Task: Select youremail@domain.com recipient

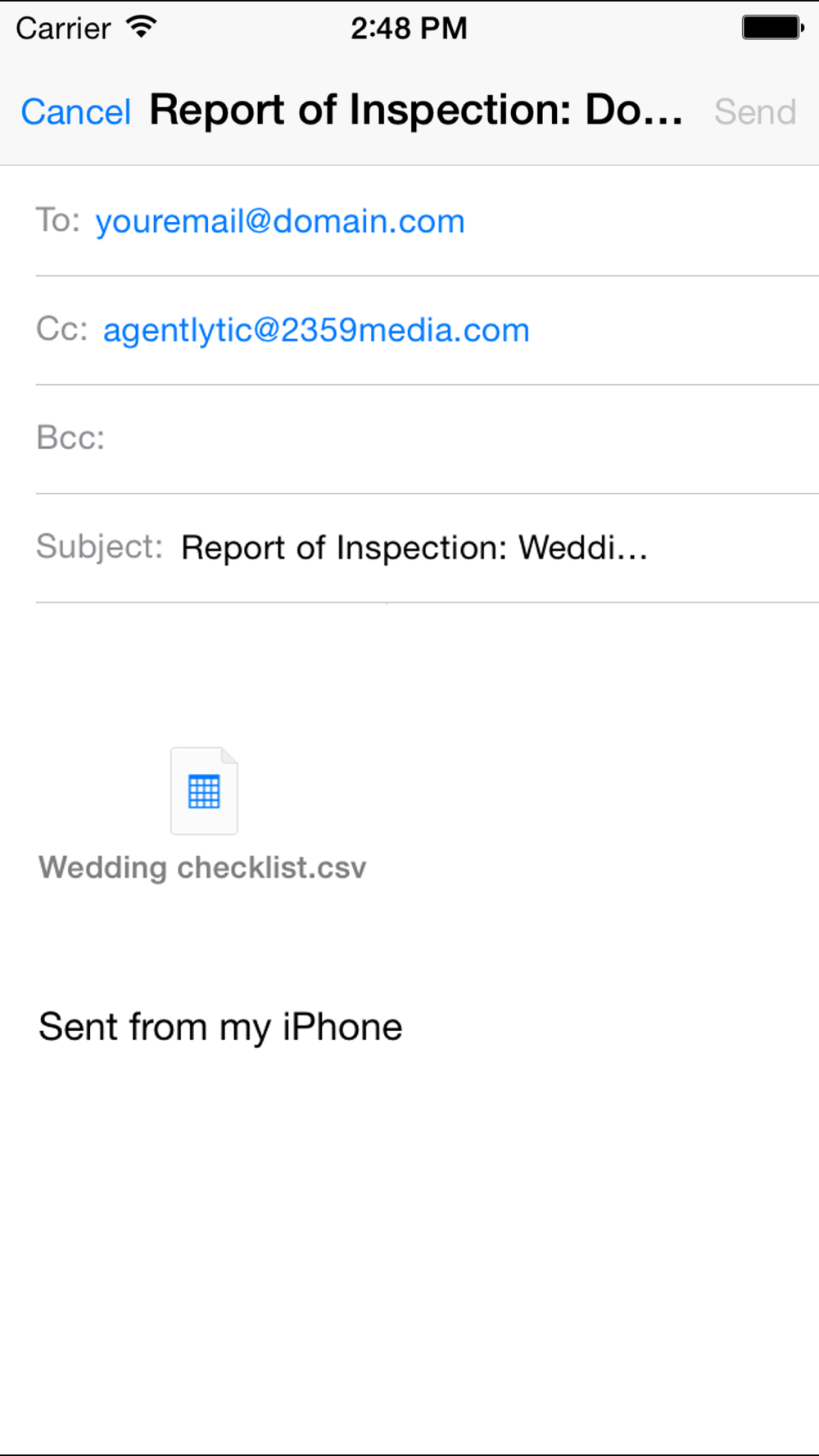Action: [x=280, y=221]
